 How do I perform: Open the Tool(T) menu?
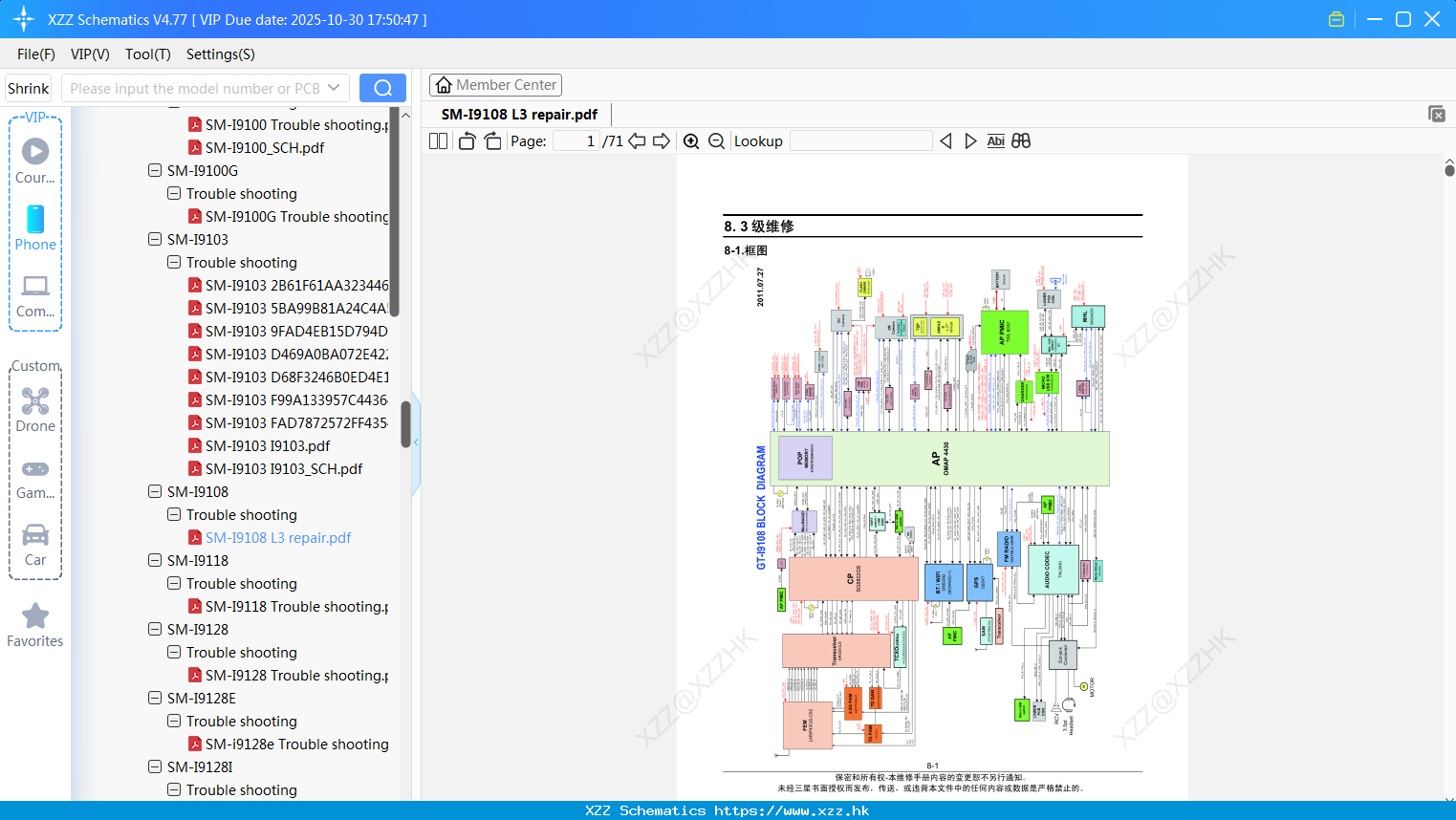click(x=148, y=54)
